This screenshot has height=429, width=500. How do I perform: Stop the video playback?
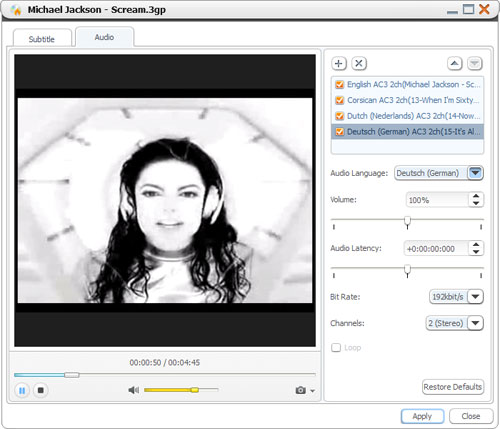(x=41, y=390)
